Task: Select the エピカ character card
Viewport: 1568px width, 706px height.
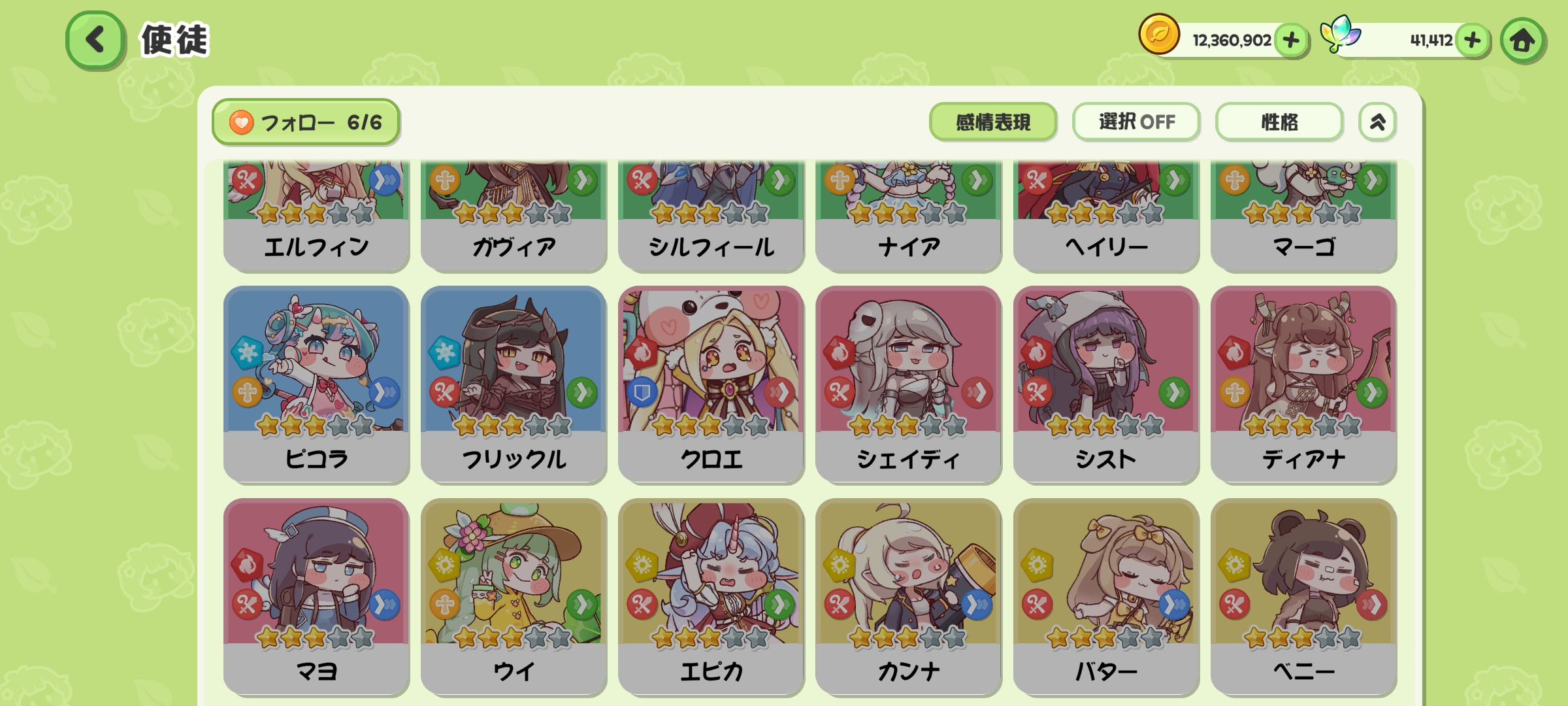Action: click(x=711, y=597)
